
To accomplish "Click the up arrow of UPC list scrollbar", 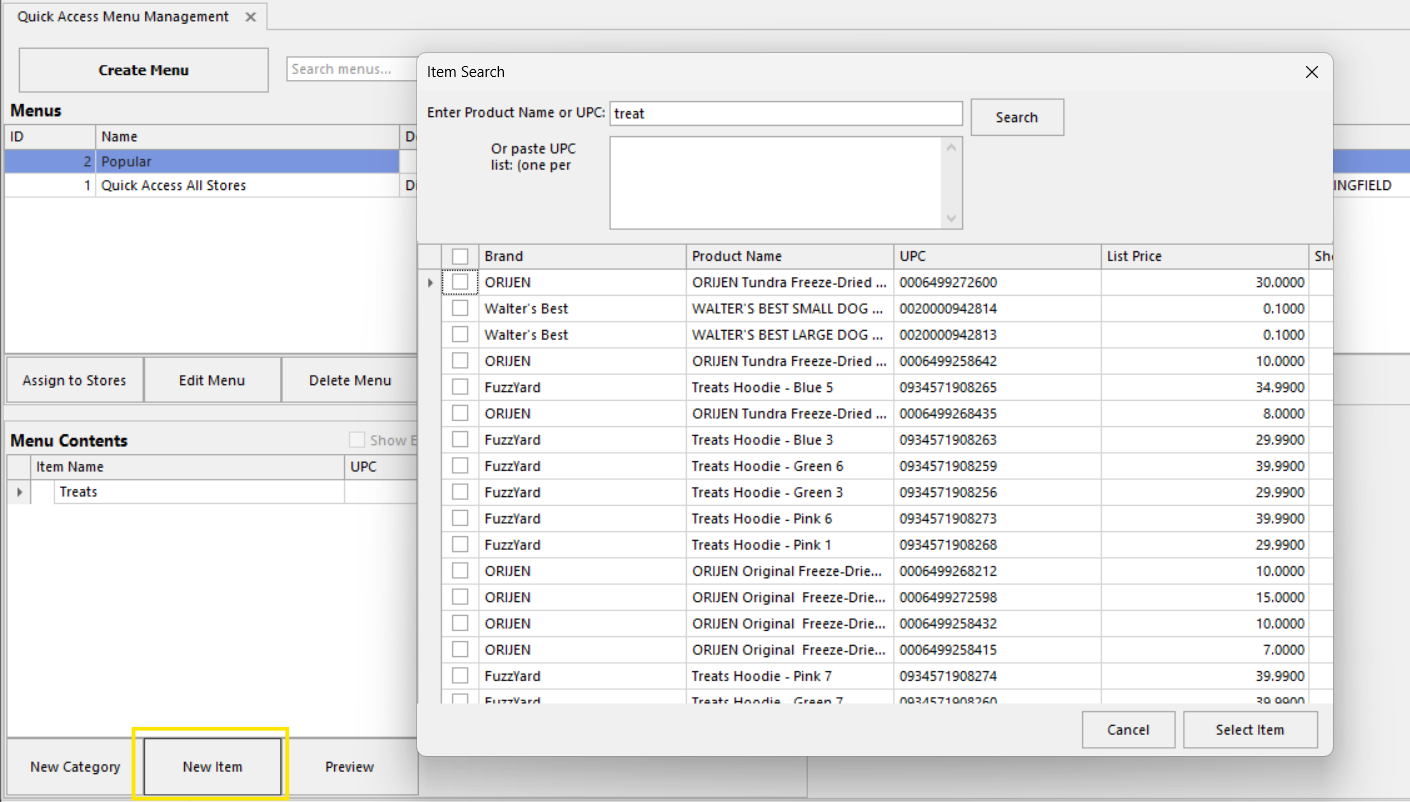I will point(952,148).
